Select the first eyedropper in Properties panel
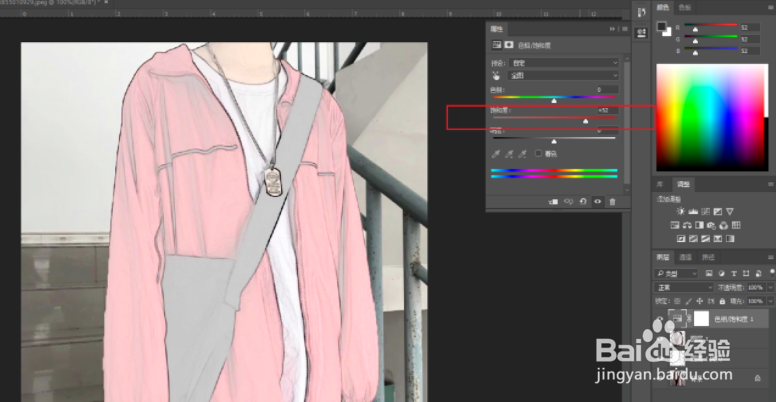The width and height of the screenshot is (776, 402). pos(496,154)
